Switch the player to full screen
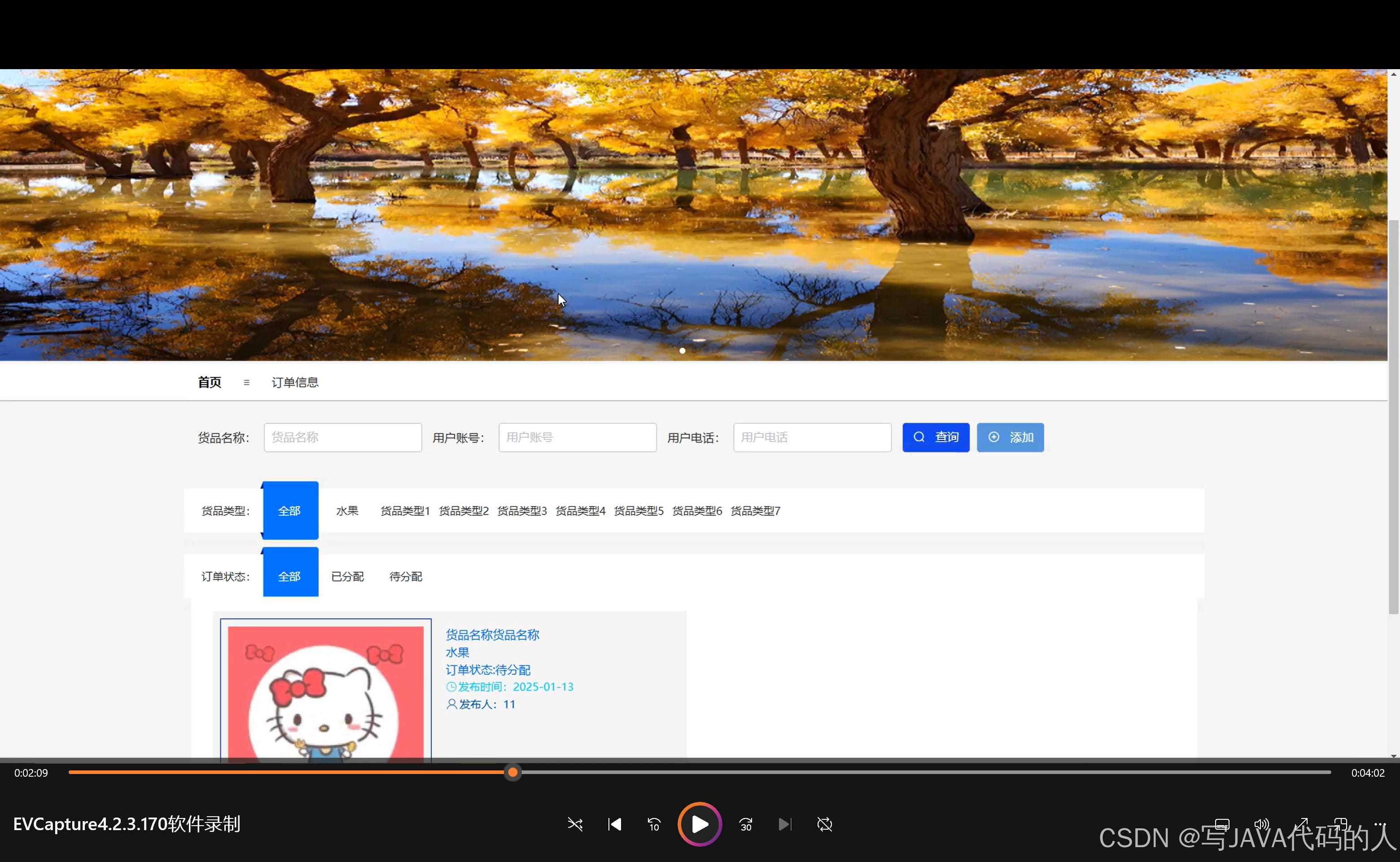 tap(1301, 824)
